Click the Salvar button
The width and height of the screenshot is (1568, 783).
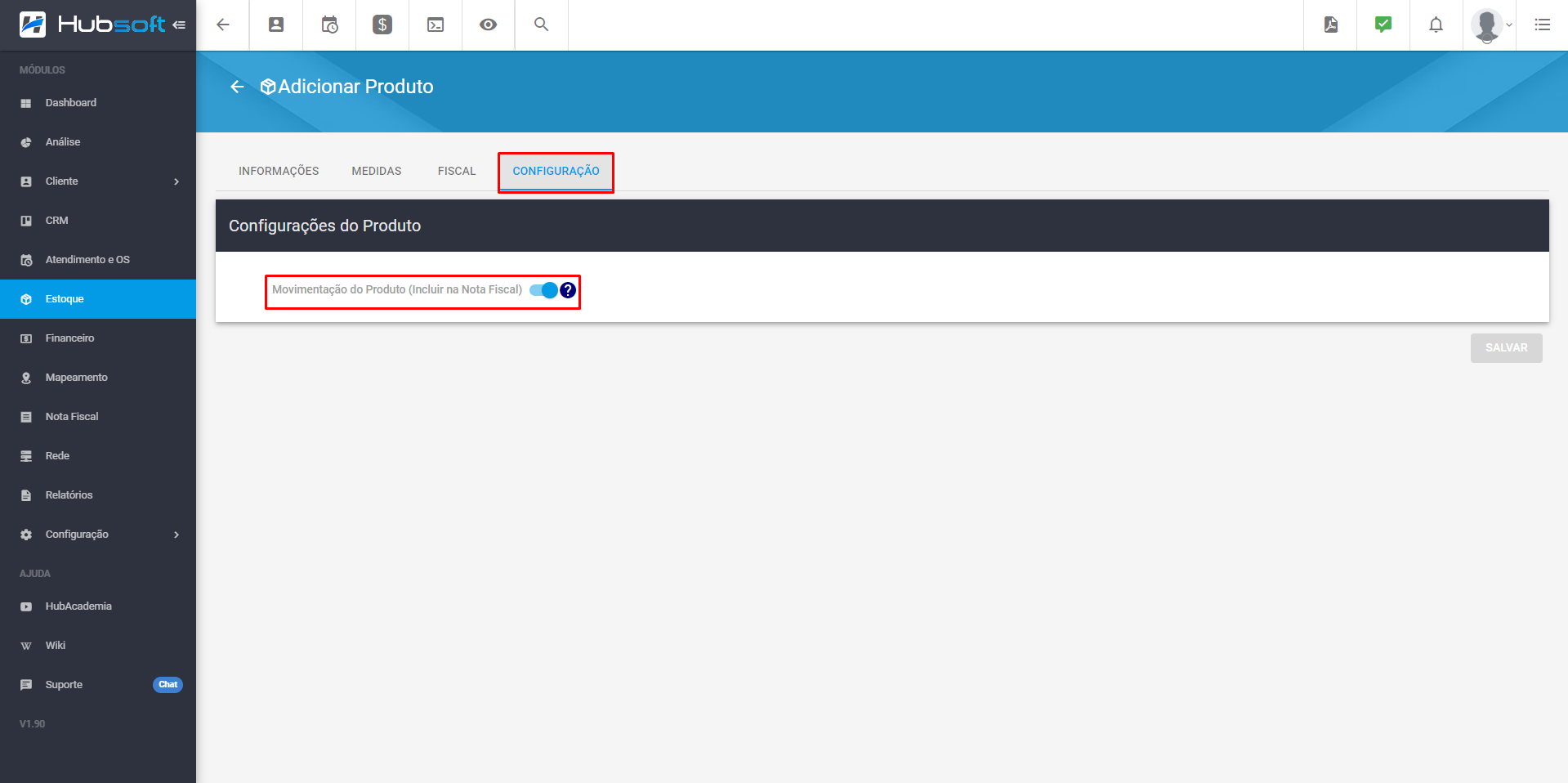[1506, 348]
